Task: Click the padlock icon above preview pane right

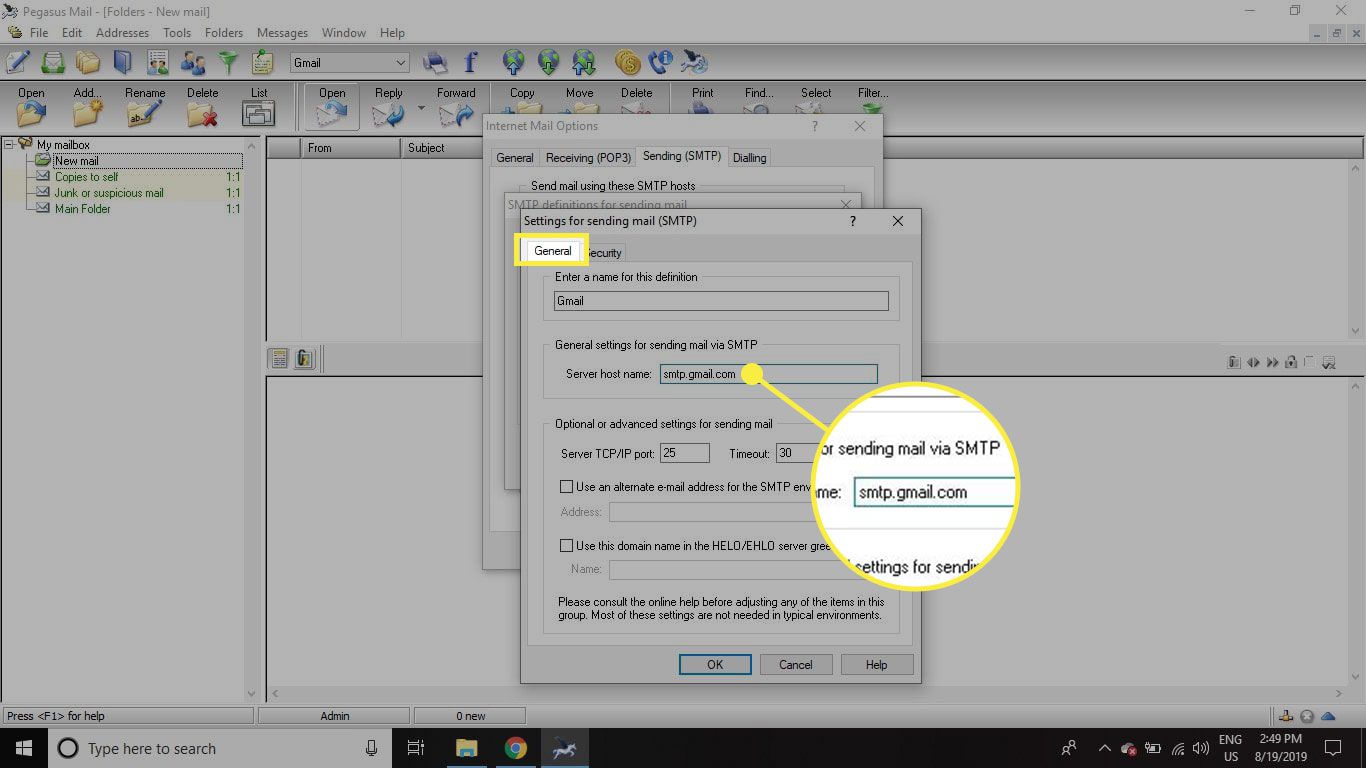Action: point(1291,362)
